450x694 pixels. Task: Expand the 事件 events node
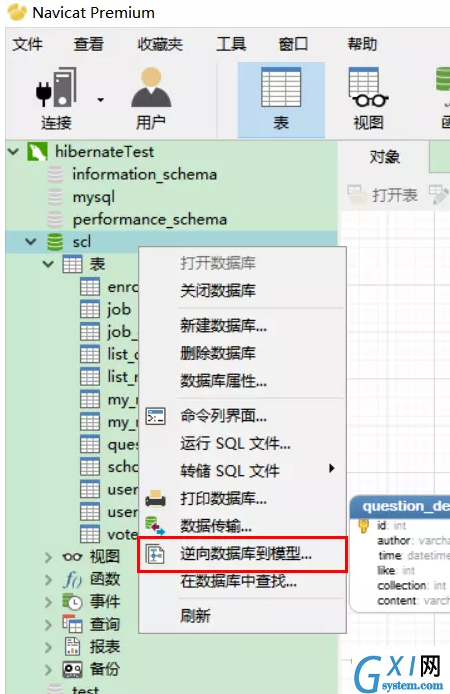[x=48, y=602]
